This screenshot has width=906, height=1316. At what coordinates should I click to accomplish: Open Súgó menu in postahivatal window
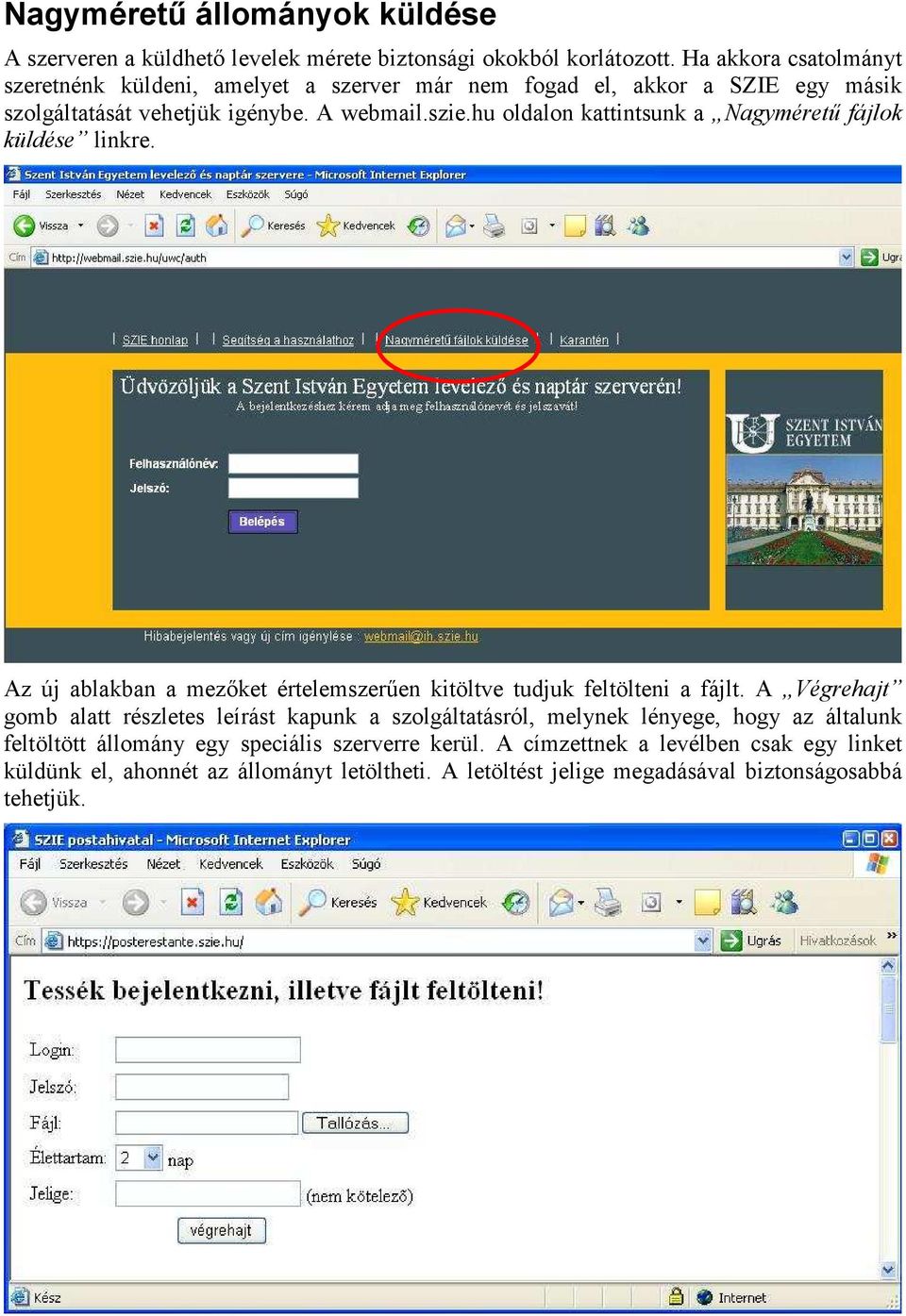[x=366, y=863]
